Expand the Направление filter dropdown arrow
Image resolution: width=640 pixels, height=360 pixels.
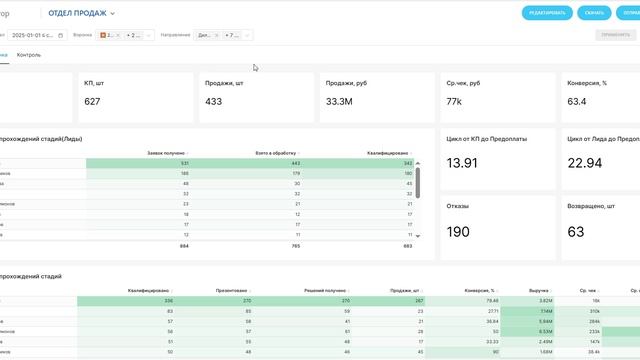[247, 36]
